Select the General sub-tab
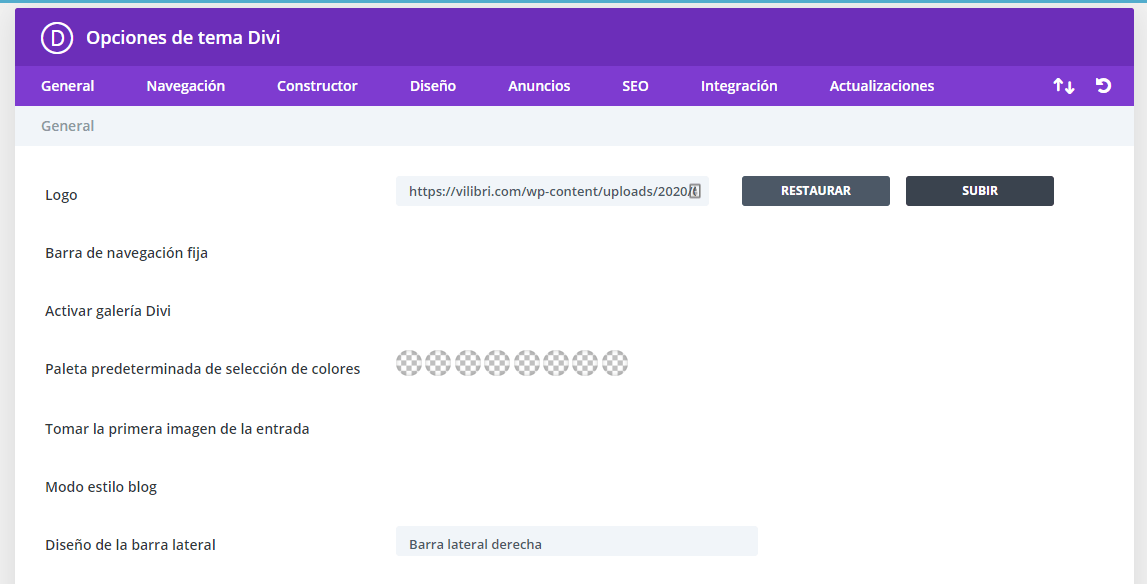The height and width of the screenshot is (584, 1147). point(67,126)
